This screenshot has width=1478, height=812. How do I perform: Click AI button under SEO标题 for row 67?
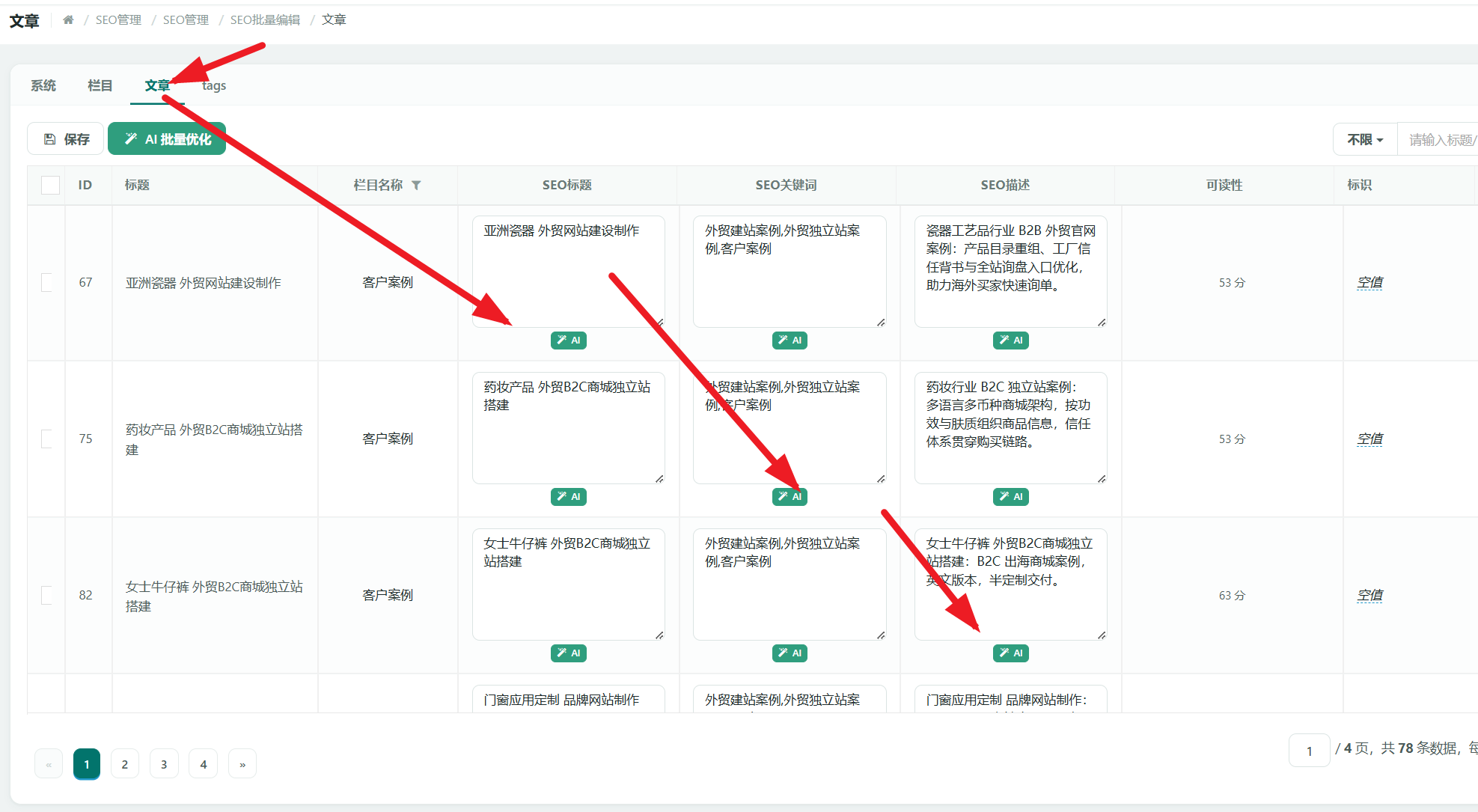pyautogui.click(x=568, y=341)
